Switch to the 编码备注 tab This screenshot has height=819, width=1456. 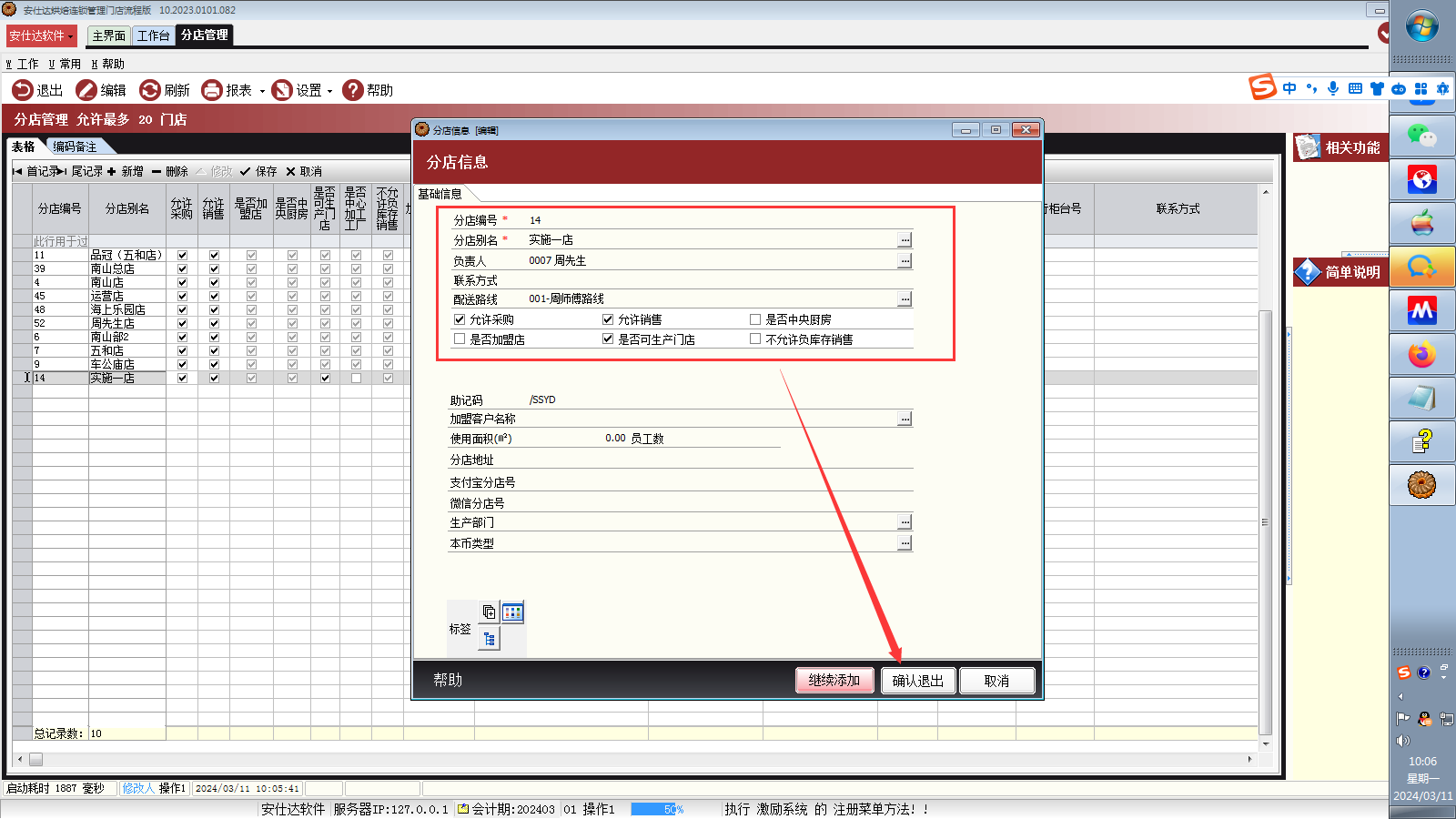click(x=75, y=147)
